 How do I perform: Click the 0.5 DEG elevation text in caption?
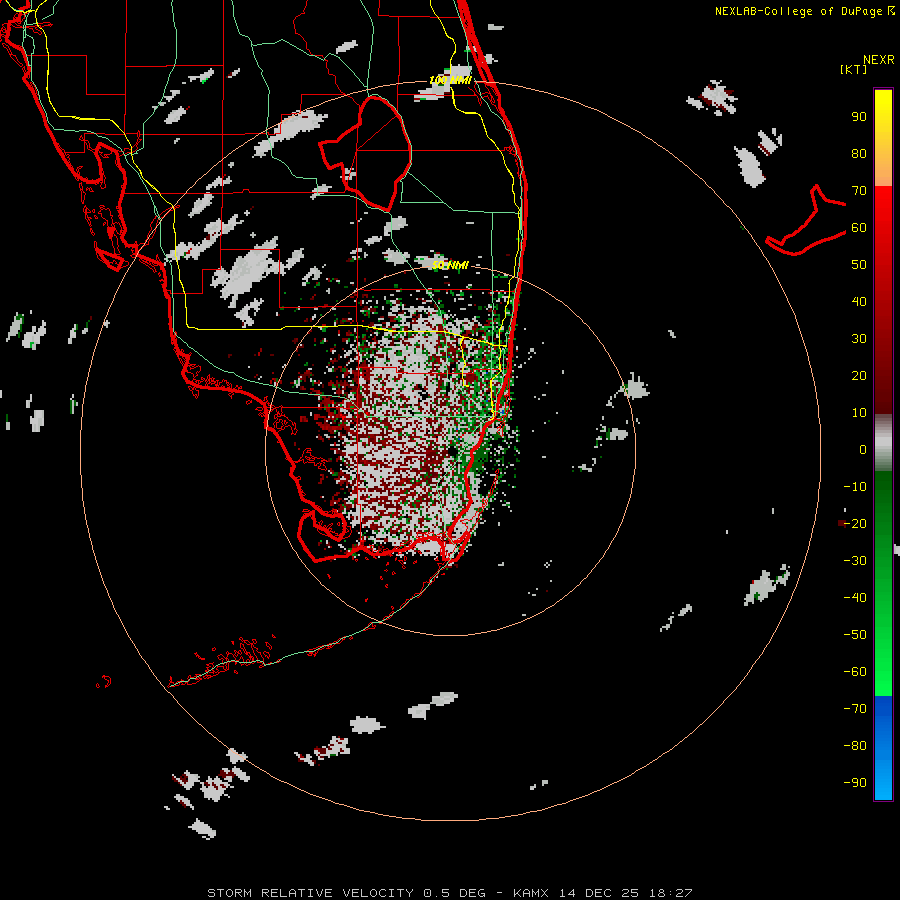point(455,893)
